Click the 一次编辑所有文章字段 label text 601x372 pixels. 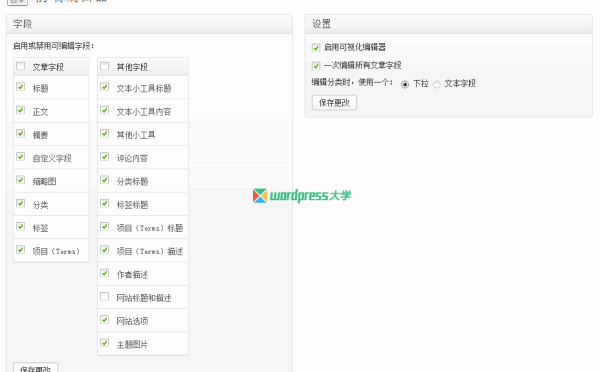(x=363, y=66)
